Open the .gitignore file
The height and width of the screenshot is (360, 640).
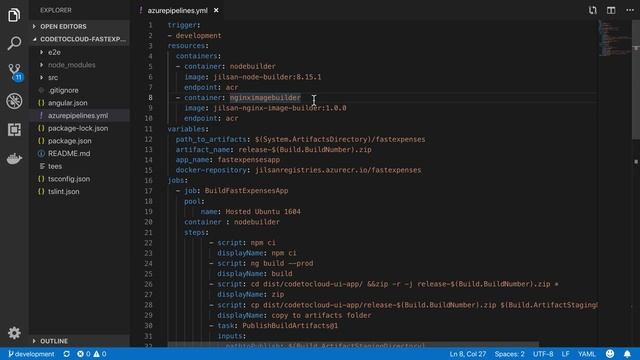(80, 90)
